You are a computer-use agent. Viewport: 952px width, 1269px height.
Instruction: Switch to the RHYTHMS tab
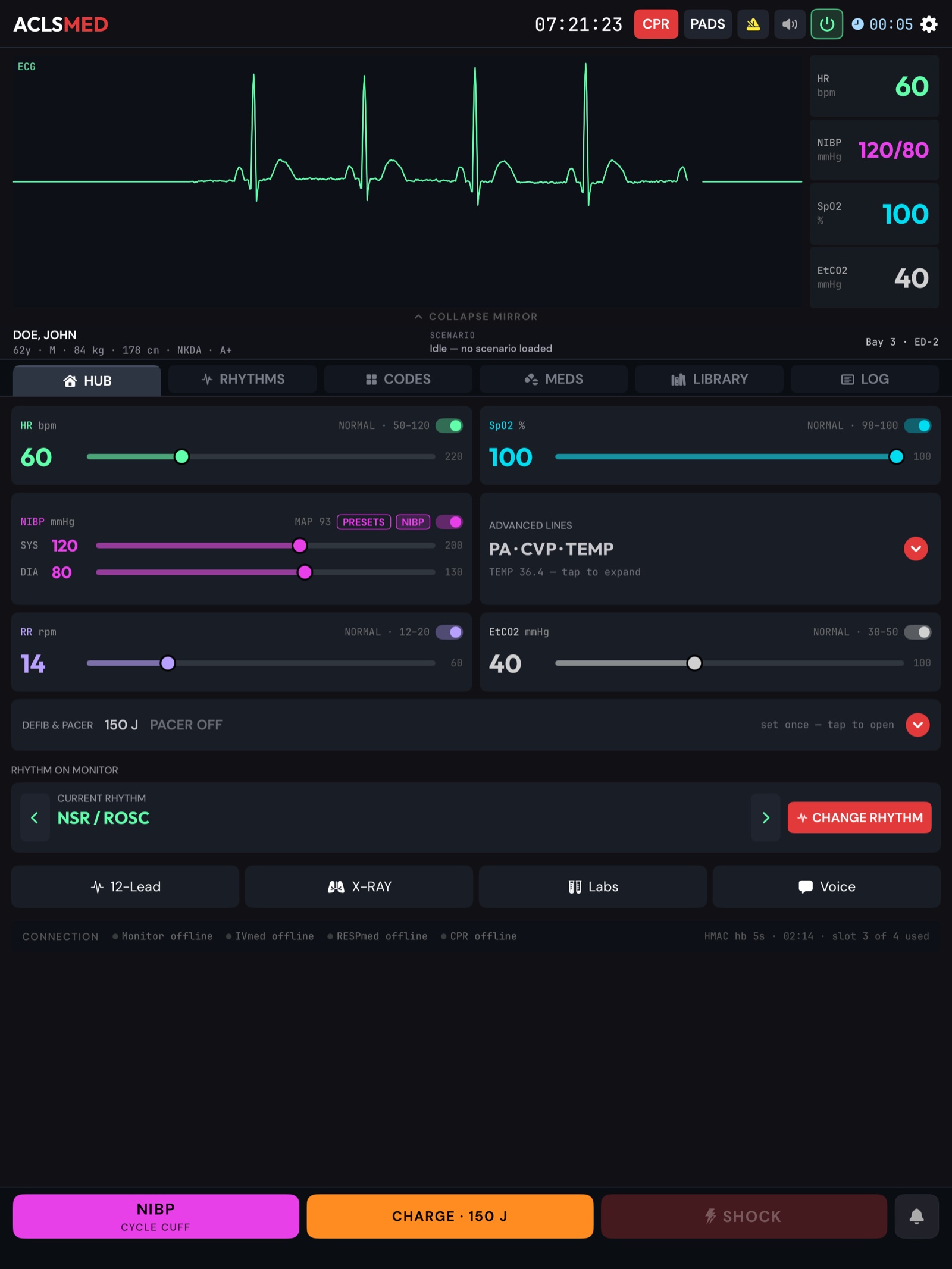[x=243, y=379]
